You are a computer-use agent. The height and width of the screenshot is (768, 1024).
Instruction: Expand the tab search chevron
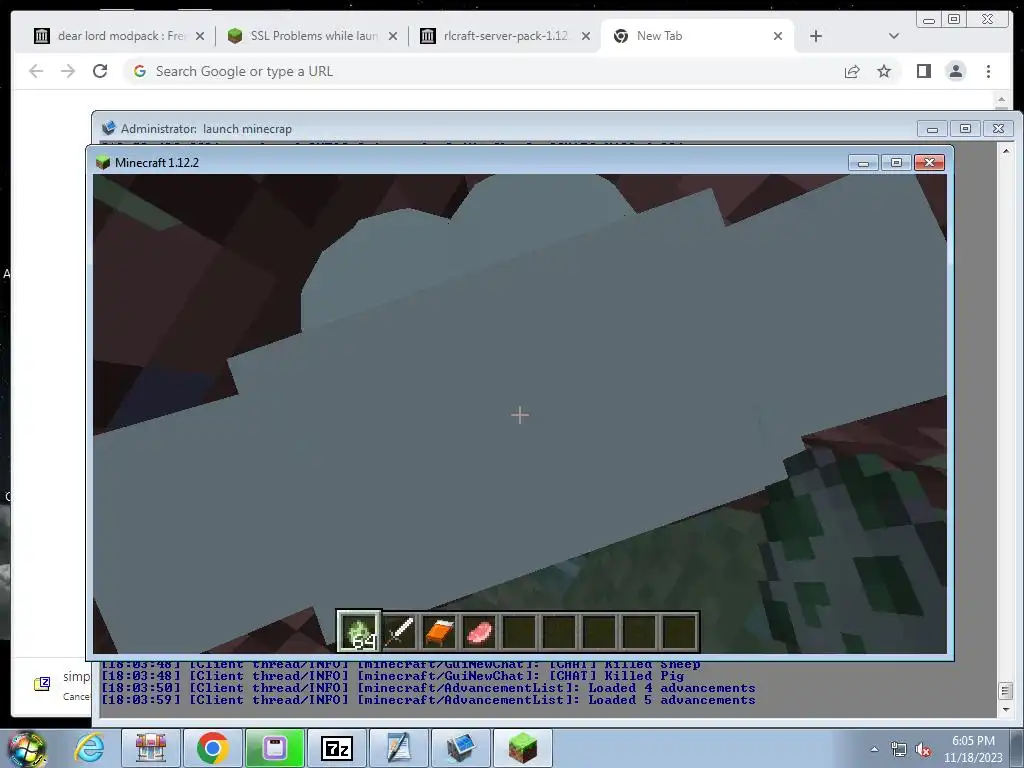coord(894,36)
